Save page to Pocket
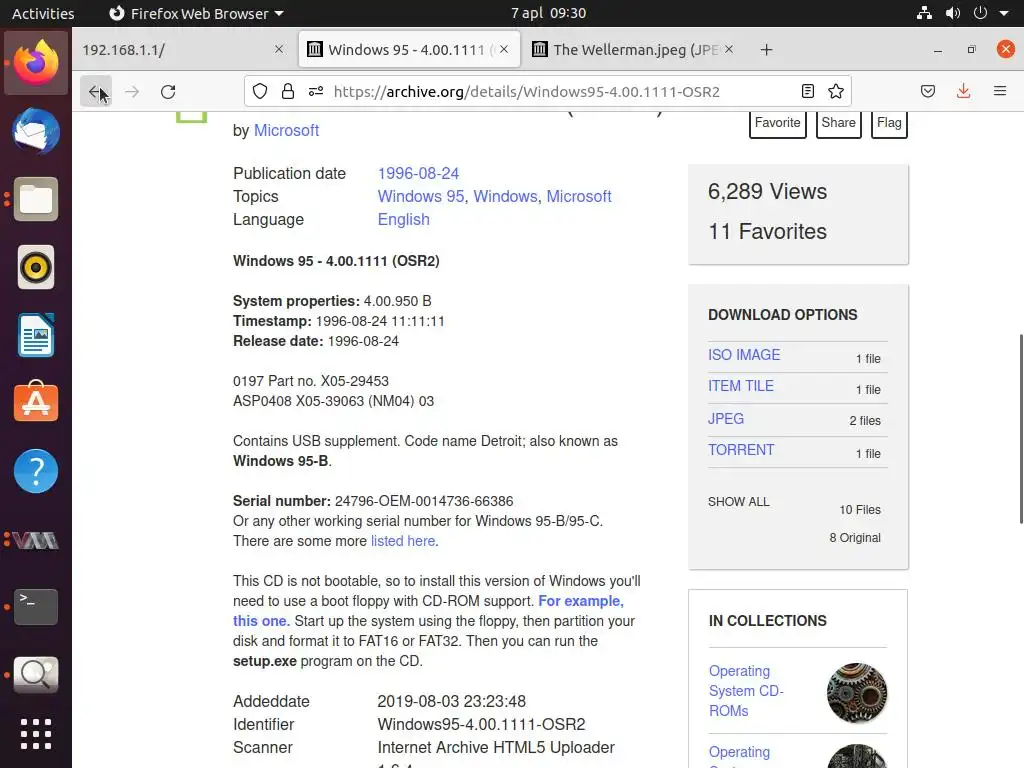This screenshot has width=1024, height=768. (928, 91)
